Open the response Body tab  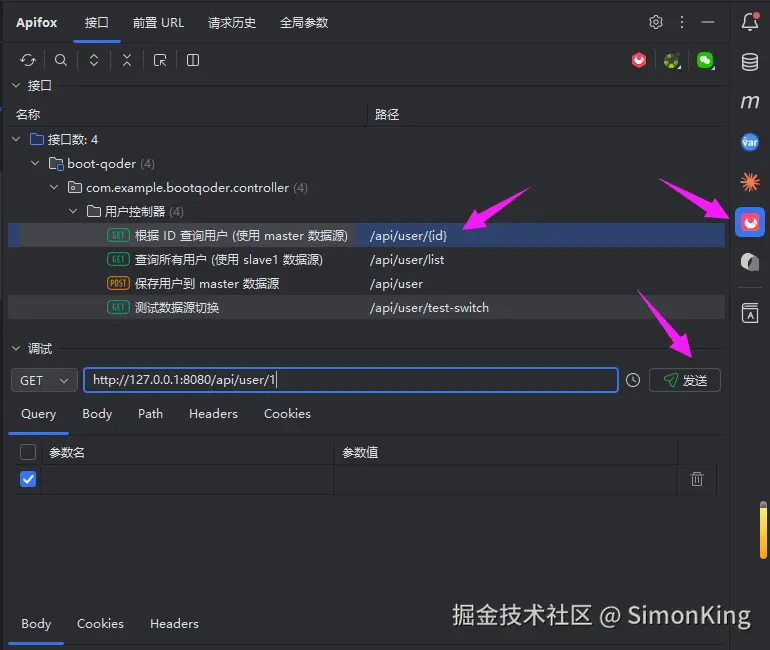[36, 623]
